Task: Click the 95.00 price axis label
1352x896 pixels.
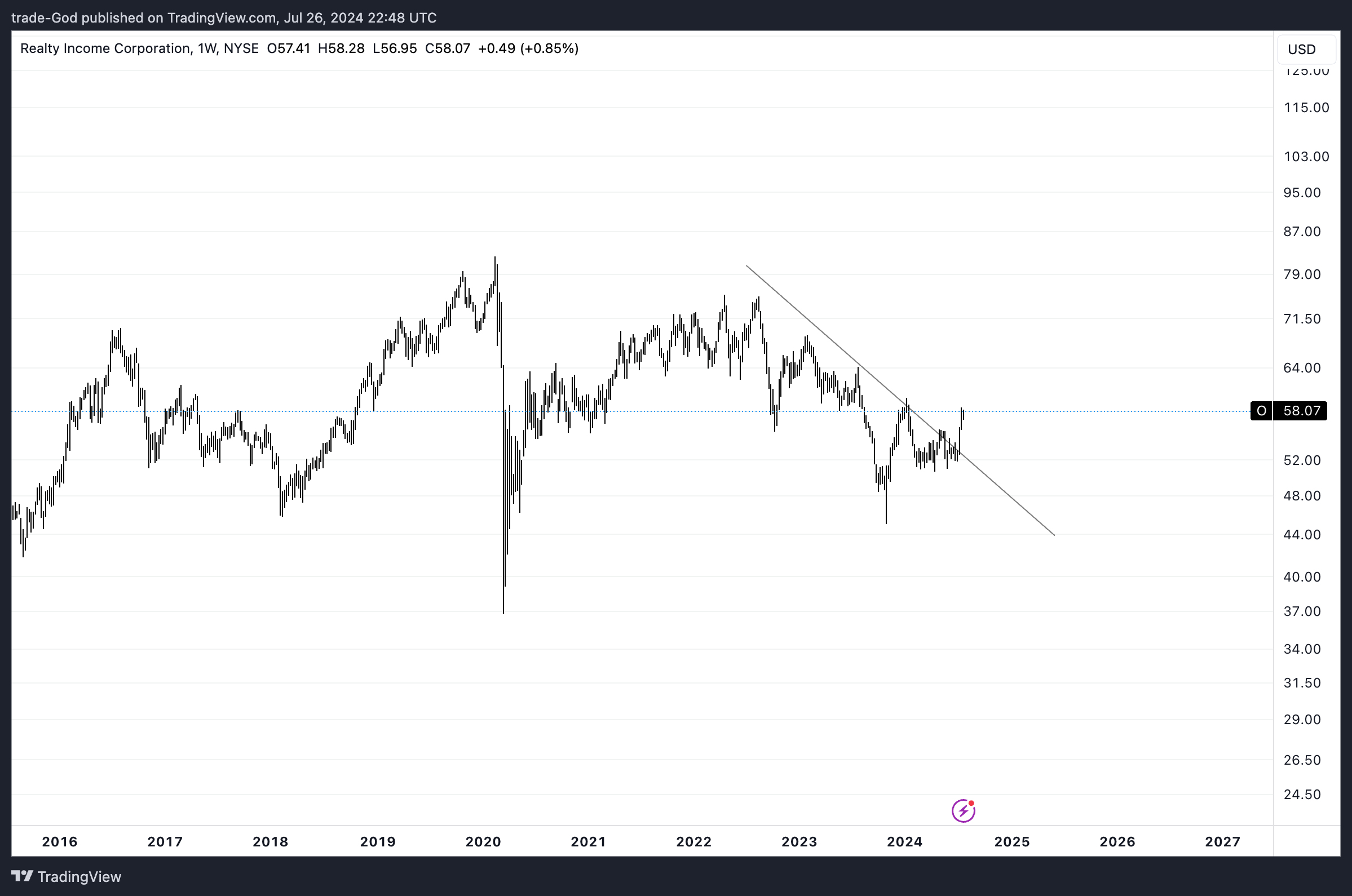Action: point(1302,193)
